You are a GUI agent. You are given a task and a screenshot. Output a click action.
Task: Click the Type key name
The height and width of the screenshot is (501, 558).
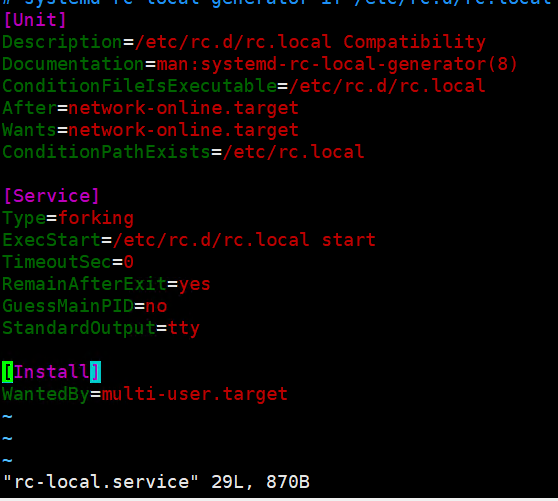coord(24,218)
